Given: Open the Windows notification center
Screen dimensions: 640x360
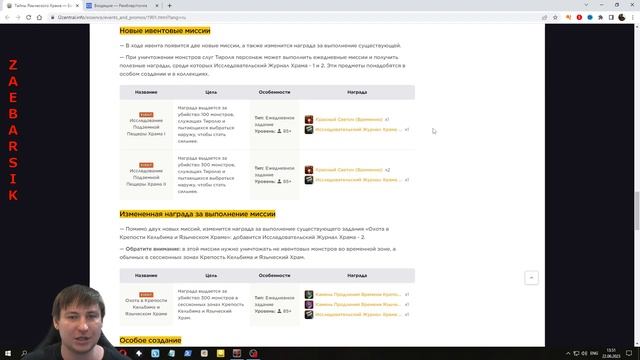Looking at the screenshot, I should click(629, 353).
